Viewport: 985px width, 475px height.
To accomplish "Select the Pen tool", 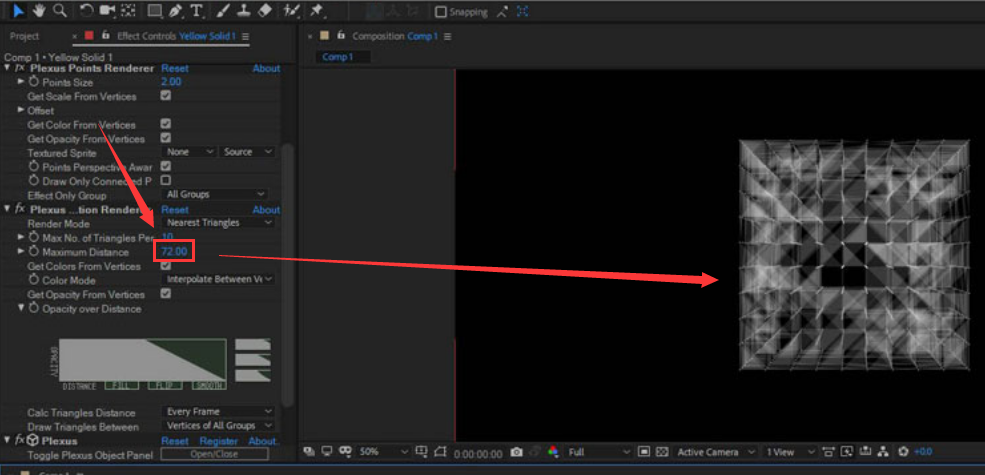I will [x=176, y=11].
